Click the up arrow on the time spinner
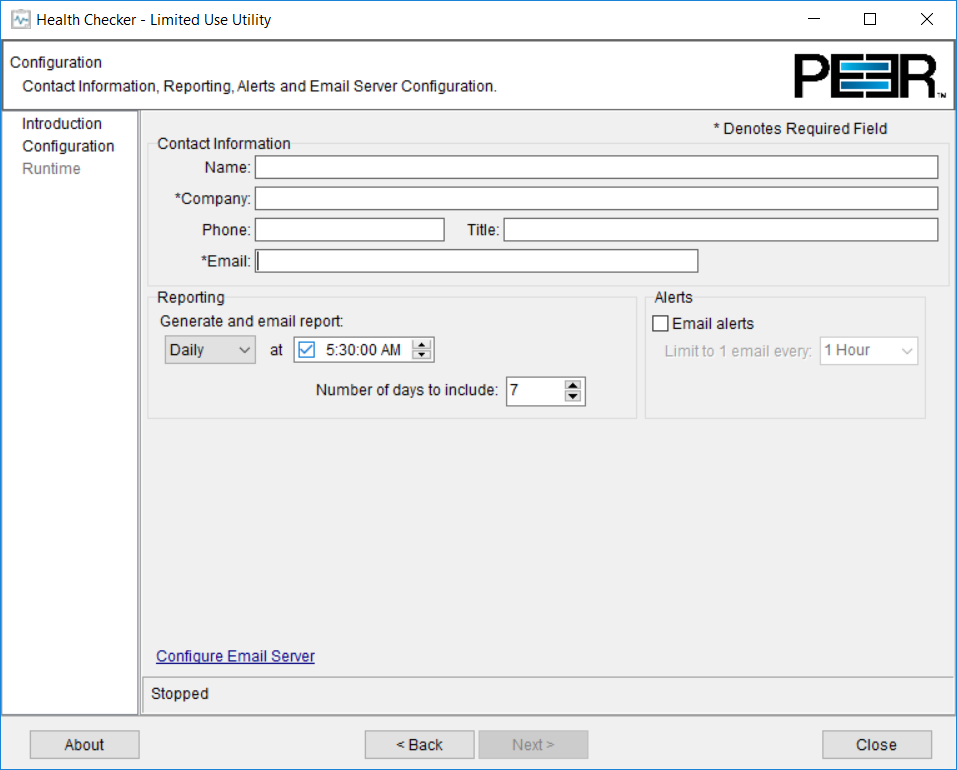The width and height of the screenshot is (957, 770). pos(421,344)
